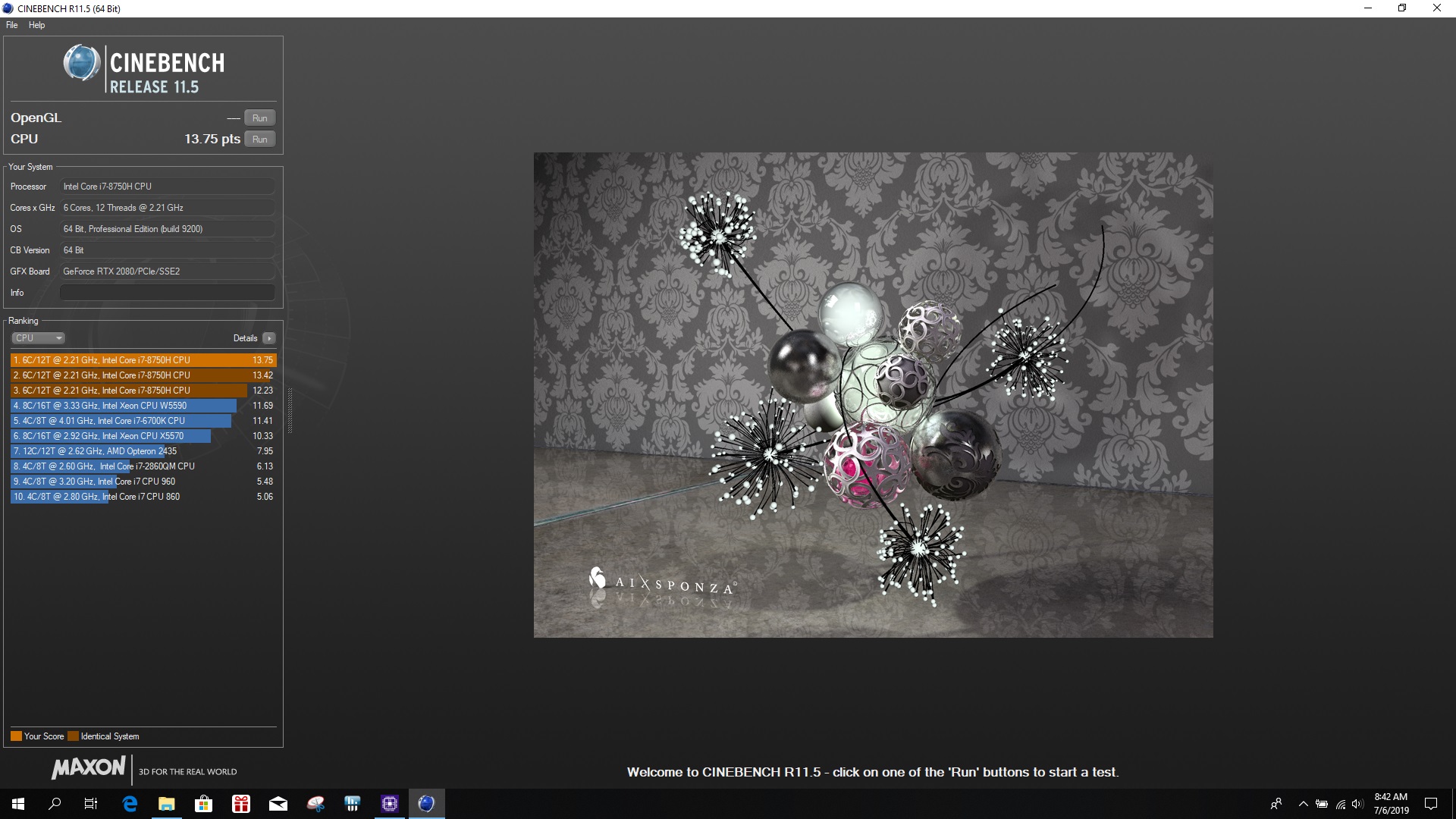Run the OpenGL benchmark test

coord(259,118)
